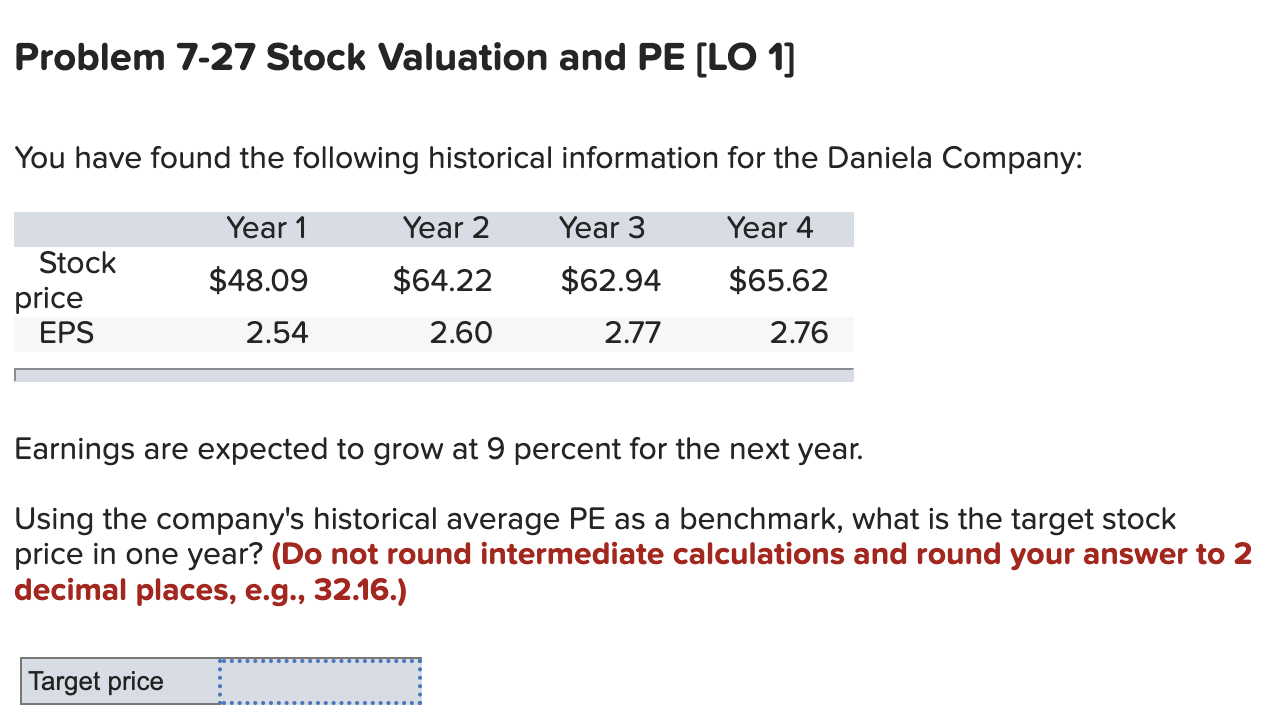The height and width of the screenshot is (718, 1277).
Task: Click the 2.60 EPS value
Action: (462, 333)
